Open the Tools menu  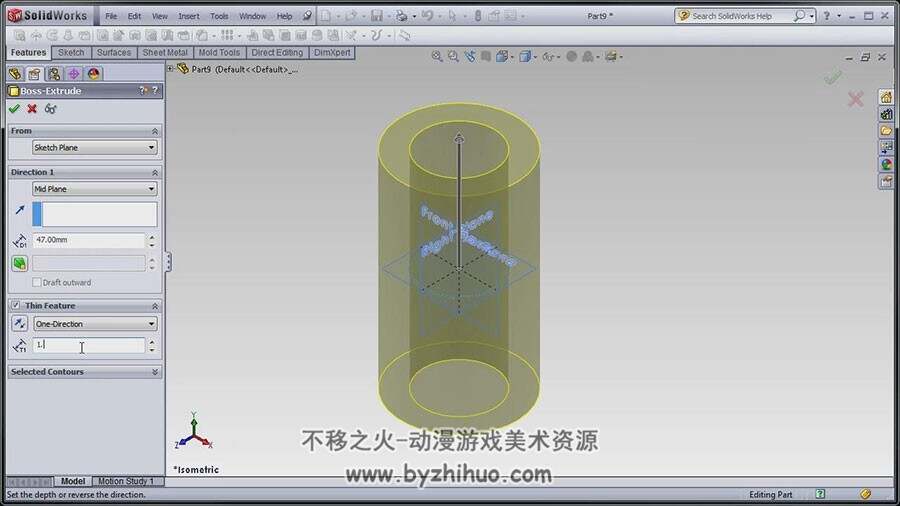[x=219, y=16]
